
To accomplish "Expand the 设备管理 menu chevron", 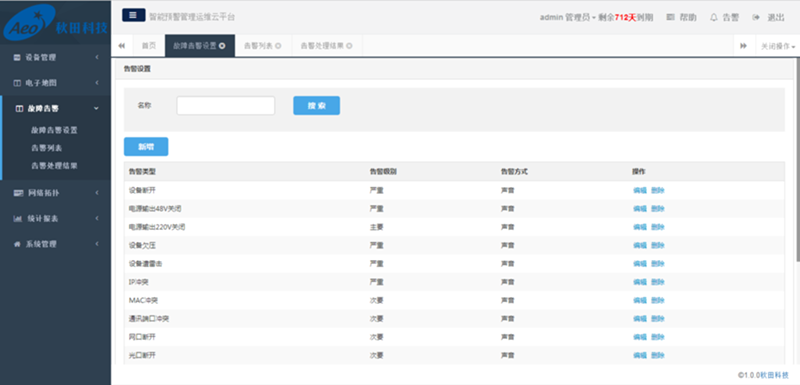I will (x=96, y=58).
